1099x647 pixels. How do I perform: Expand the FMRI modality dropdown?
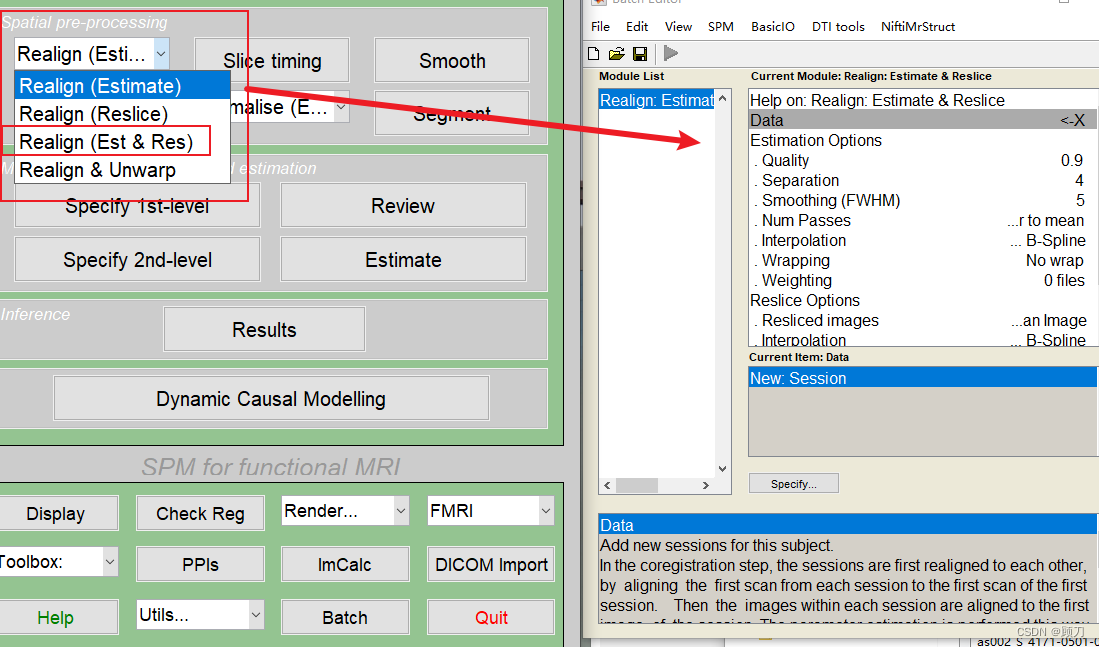point(546,511)
